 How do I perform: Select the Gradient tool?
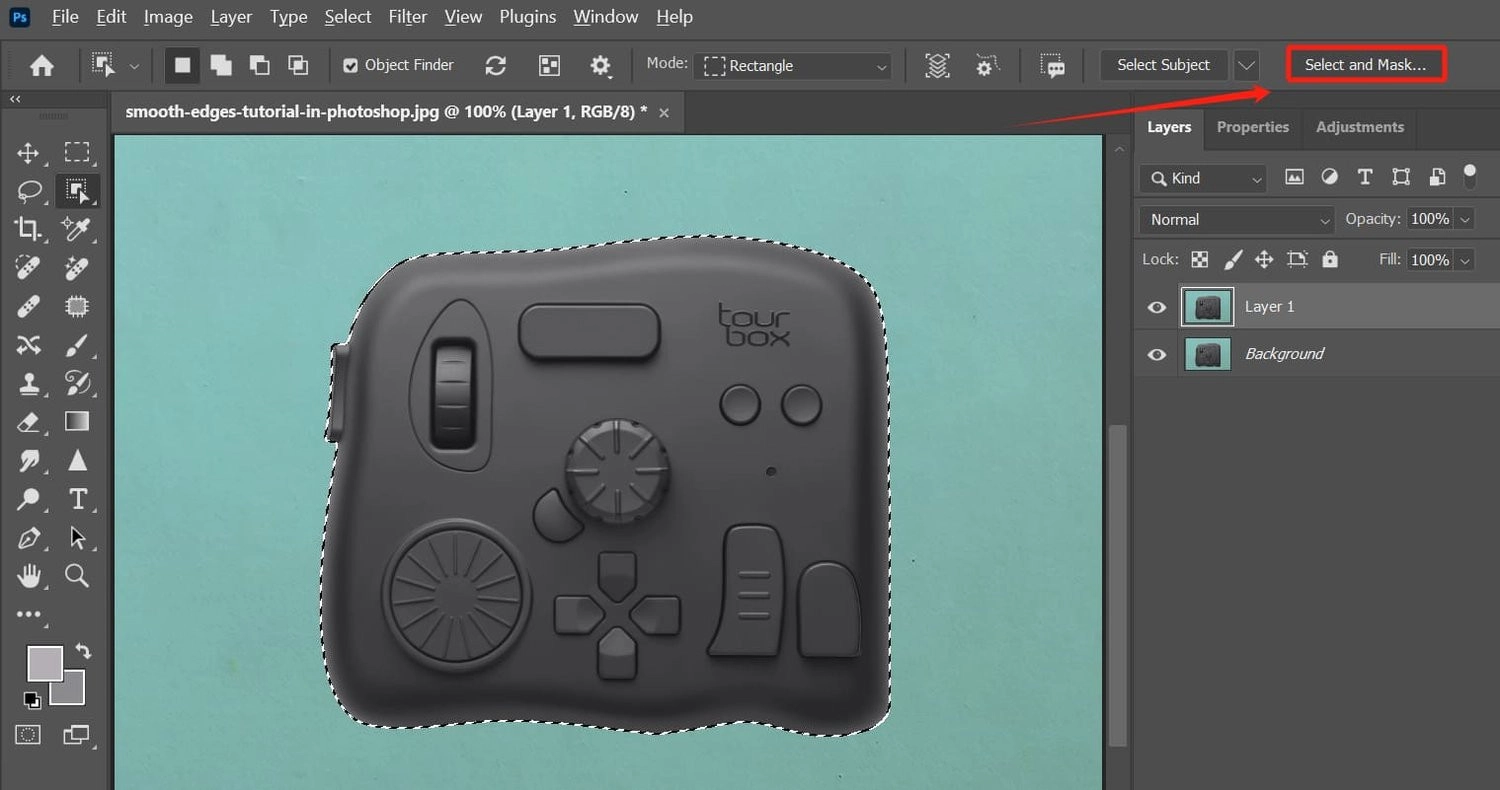[x=77, y=422]
